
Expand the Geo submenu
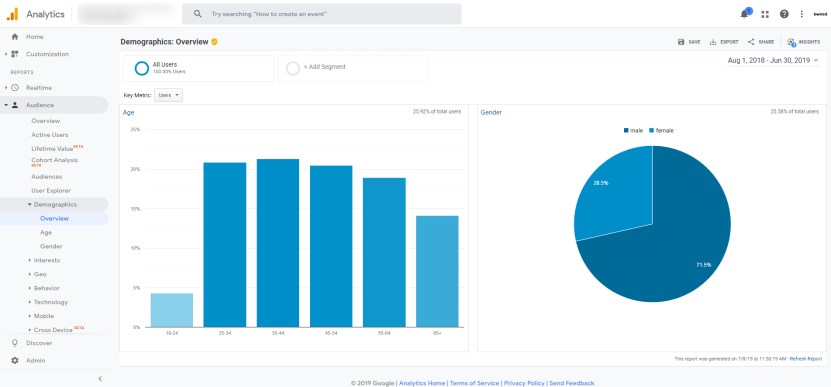click(30, 274)
